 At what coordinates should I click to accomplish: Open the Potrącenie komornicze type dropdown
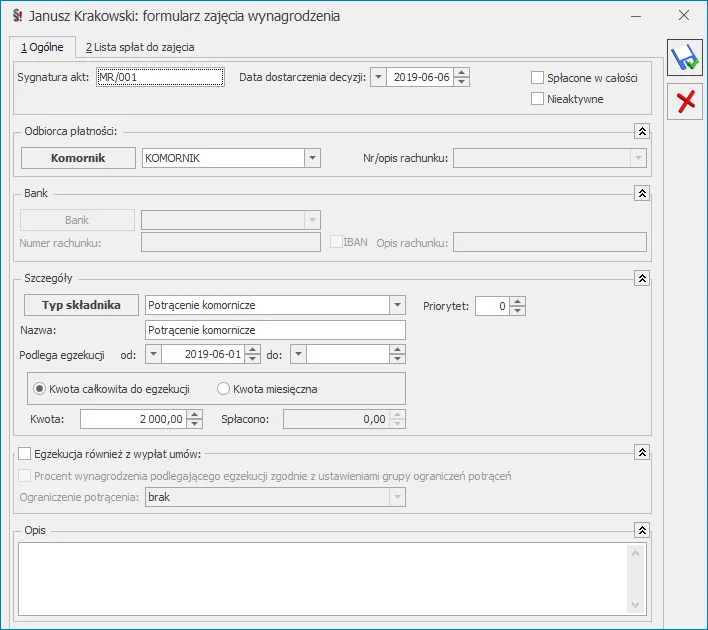397,305
